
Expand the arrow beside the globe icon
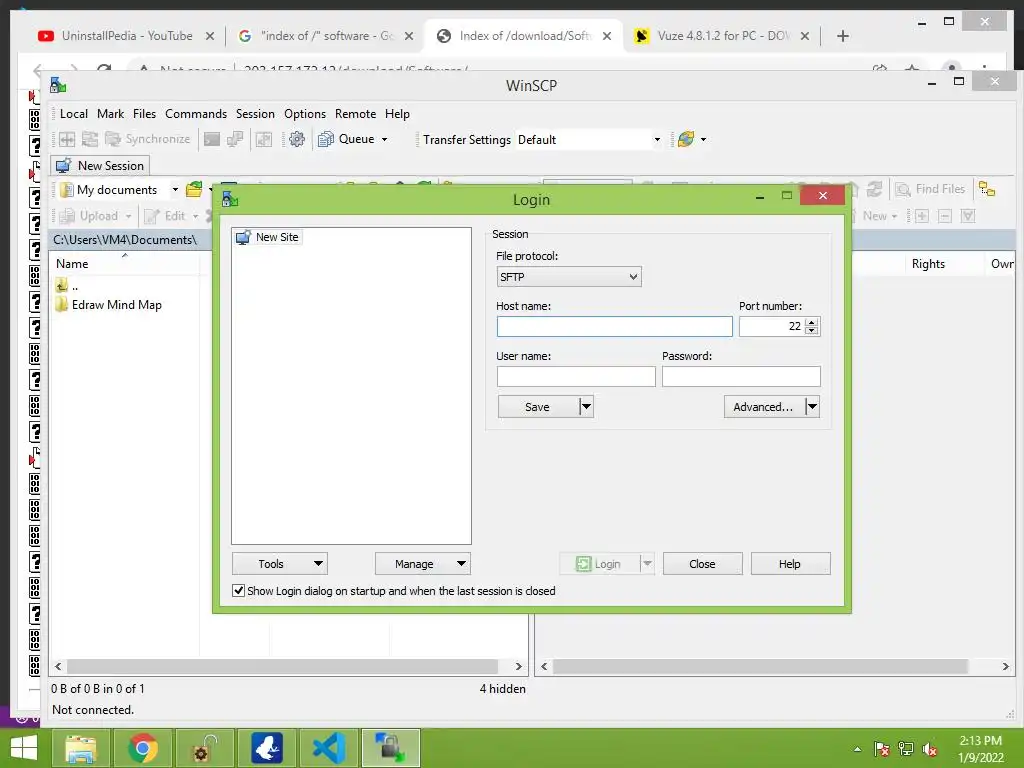point(703,139)
